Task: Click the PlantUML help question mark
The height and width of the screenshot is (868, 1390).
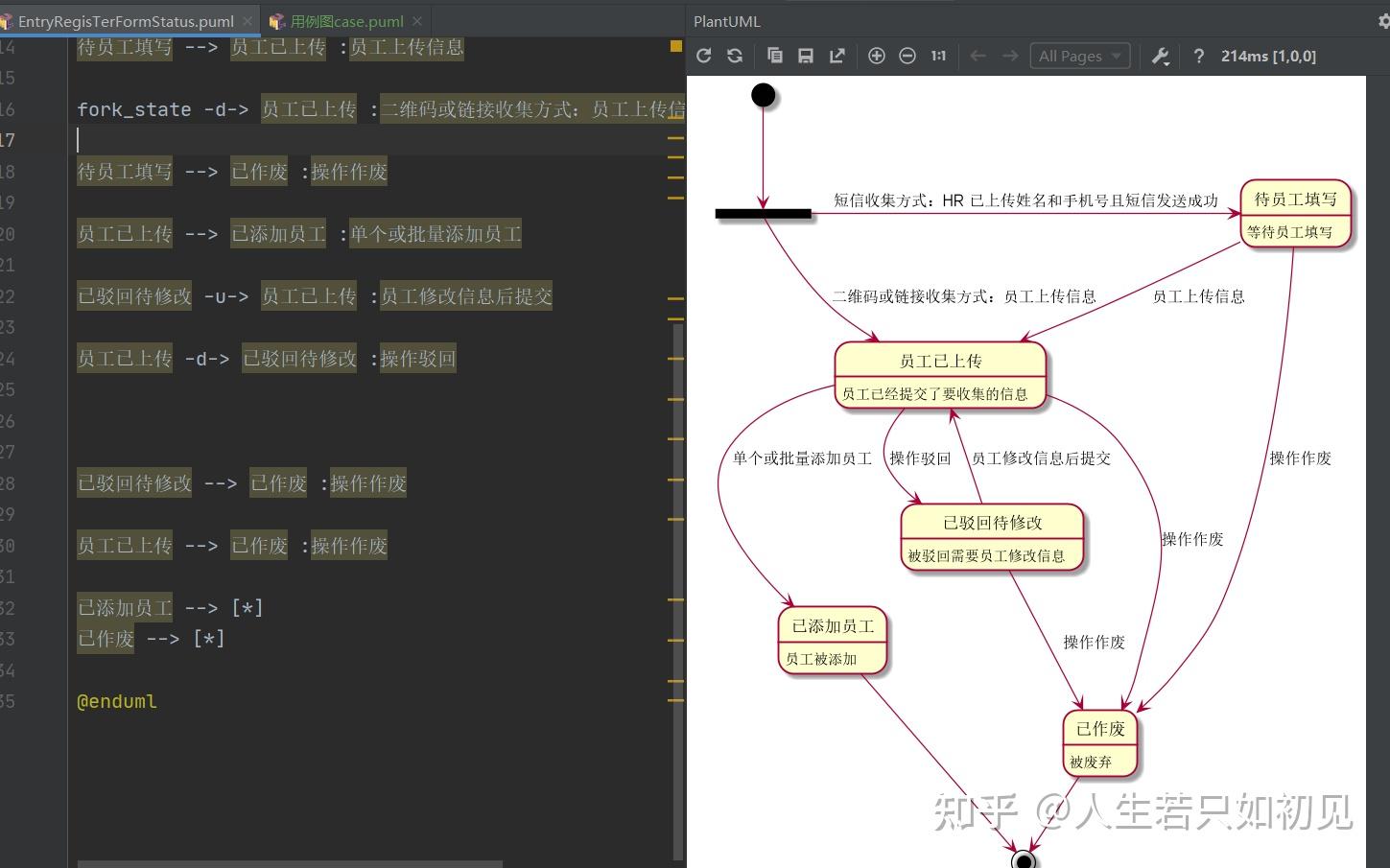Action: [1198, 56]
